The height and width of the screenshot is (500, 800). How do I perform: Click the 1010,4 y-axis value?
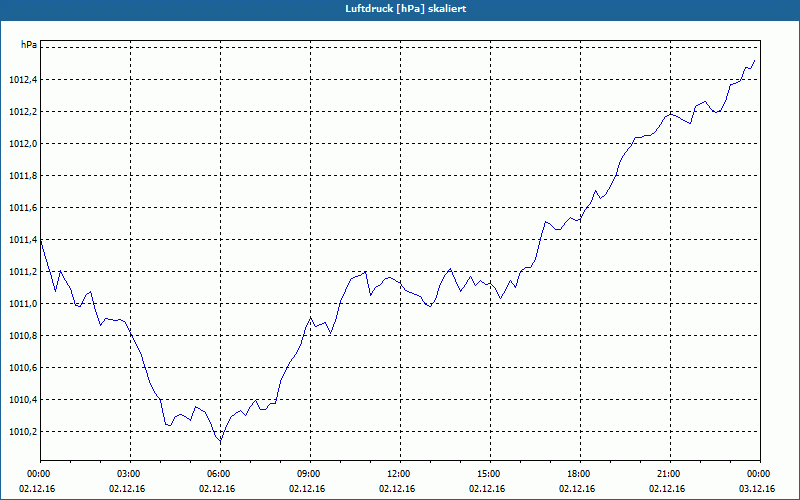[x=23, y=400]
